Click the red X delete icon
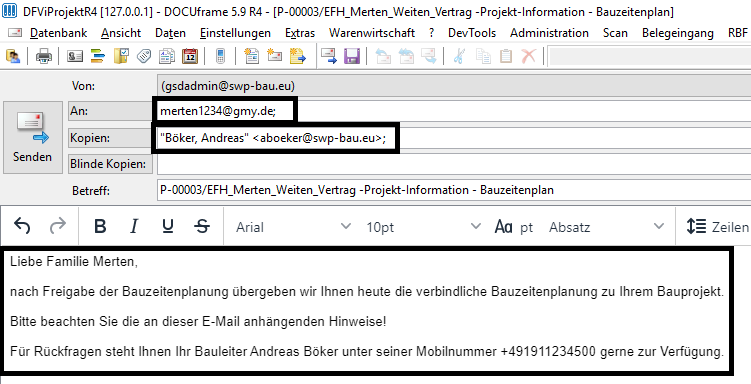The width and height of the screenshot is (751, 384). [x=529, y=56]
